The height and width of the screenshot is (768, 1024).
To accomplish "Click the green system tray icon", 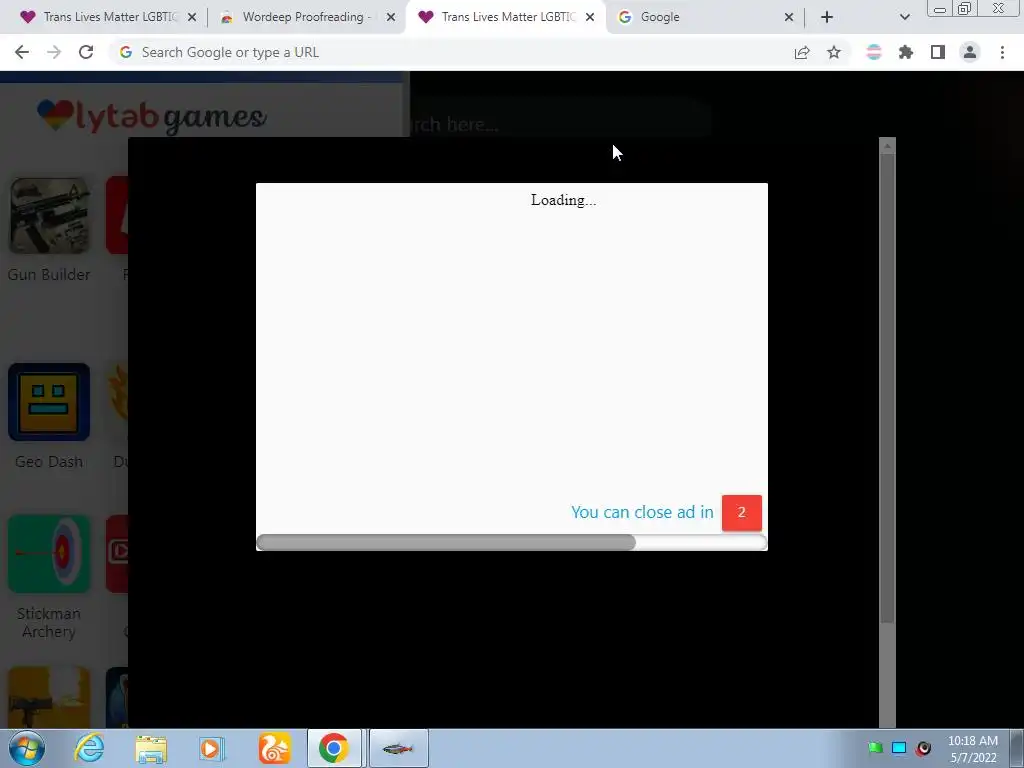I will point(875,748).
